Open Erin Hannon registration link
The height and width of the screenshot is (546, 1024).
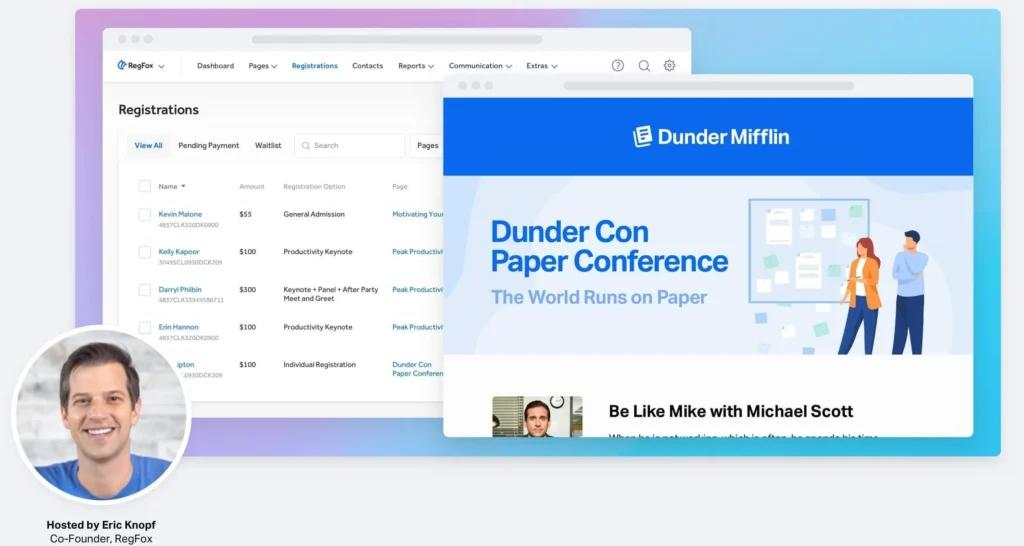coord(178,327)
